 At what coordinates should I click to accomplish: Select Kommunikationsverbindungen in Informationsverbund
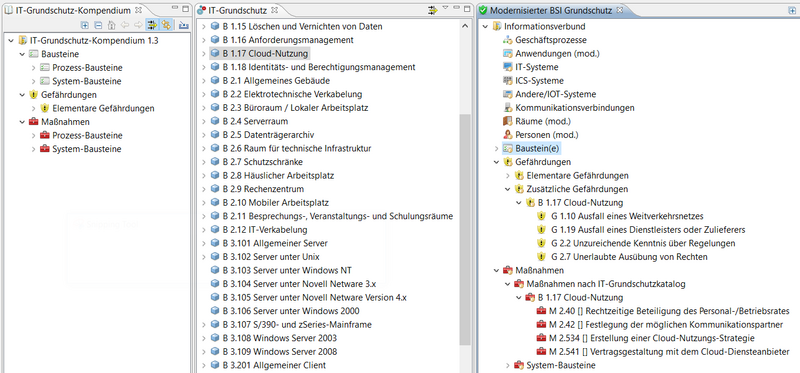click(x=575, y=108)
